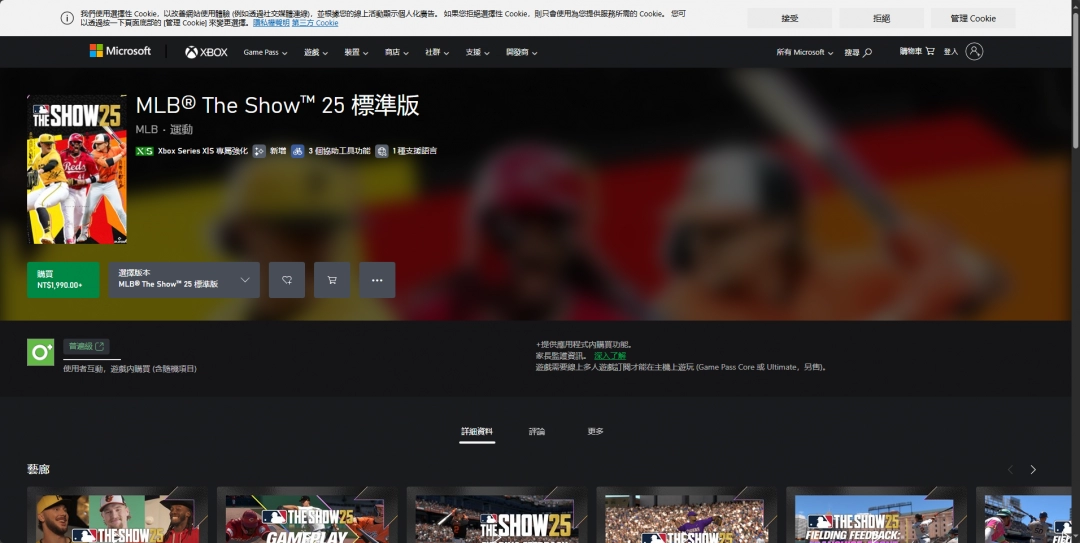Viewport: 1080px width, 543px height.
Task: Open the Microsoft logo home link
Action: tap(120, 51)
